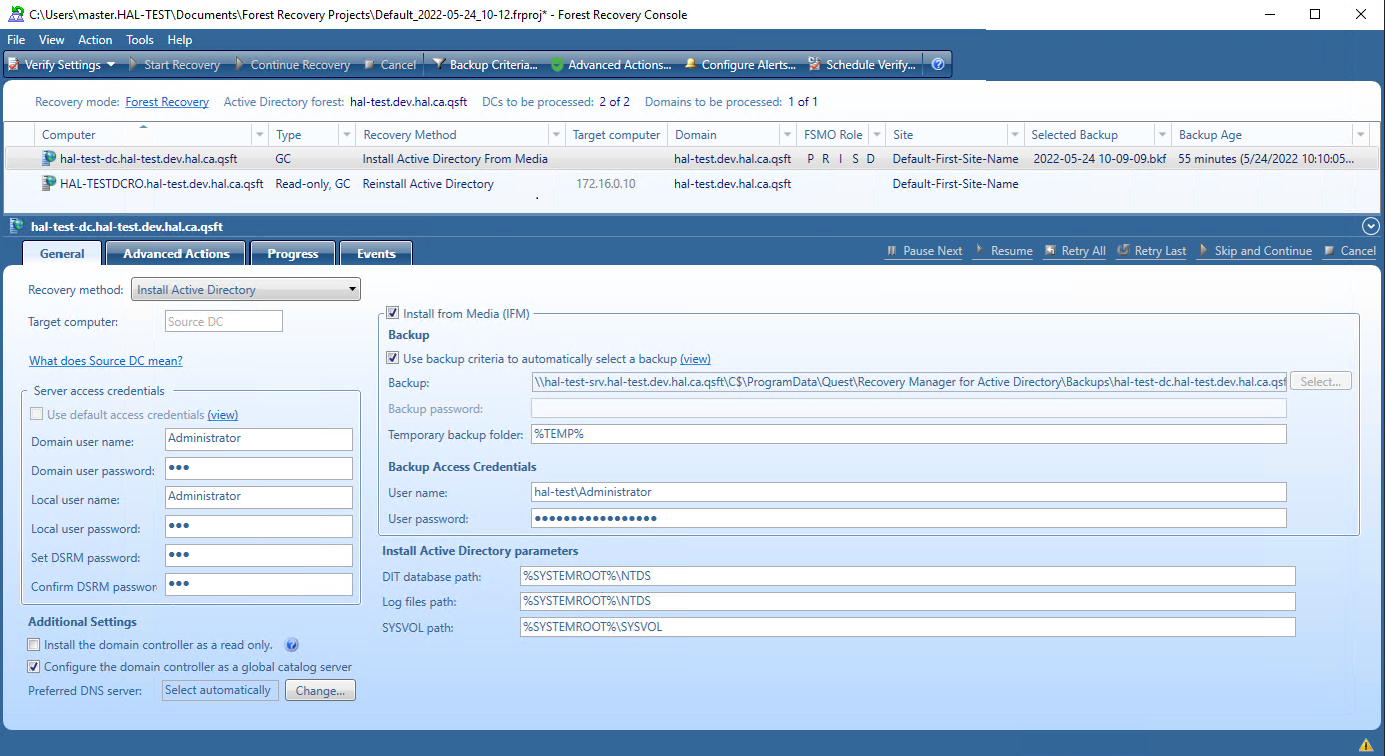Click the DIT database path field
1385x756 pixels.
coord(907,576)
